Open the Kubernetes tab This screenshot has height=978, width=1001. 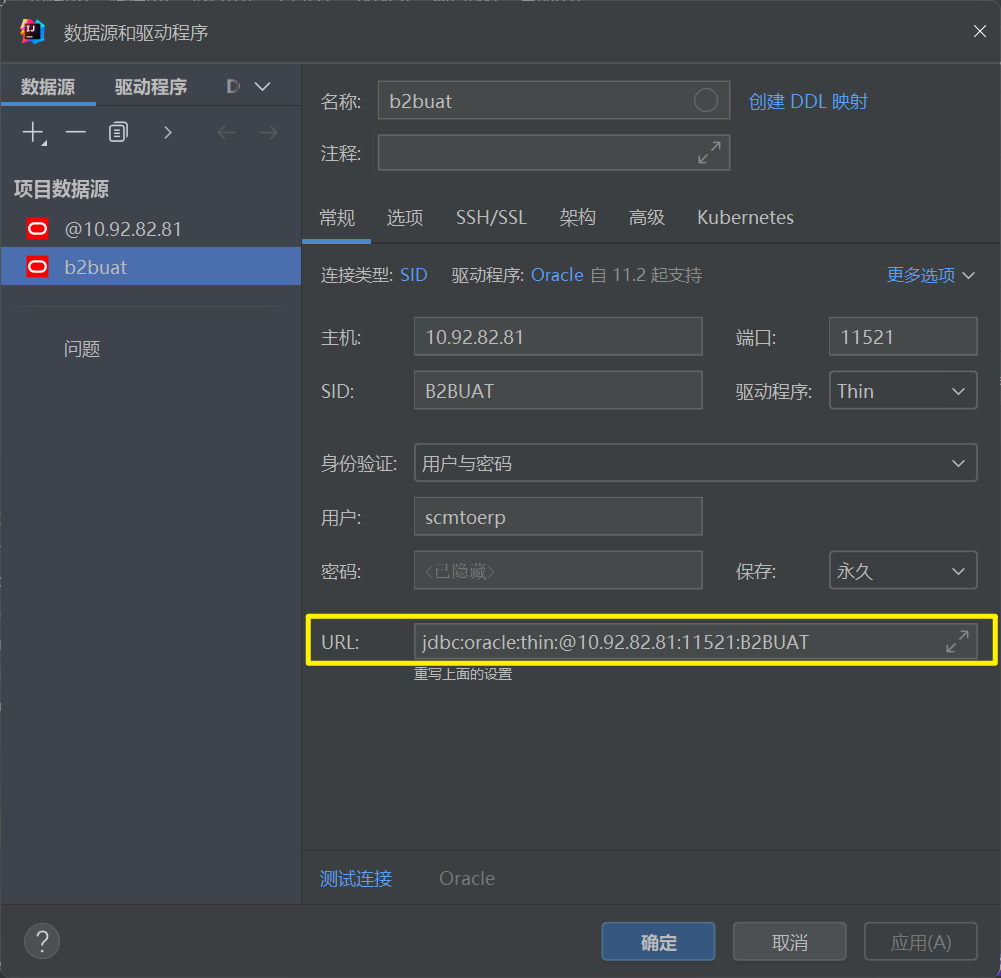point(745,217)
